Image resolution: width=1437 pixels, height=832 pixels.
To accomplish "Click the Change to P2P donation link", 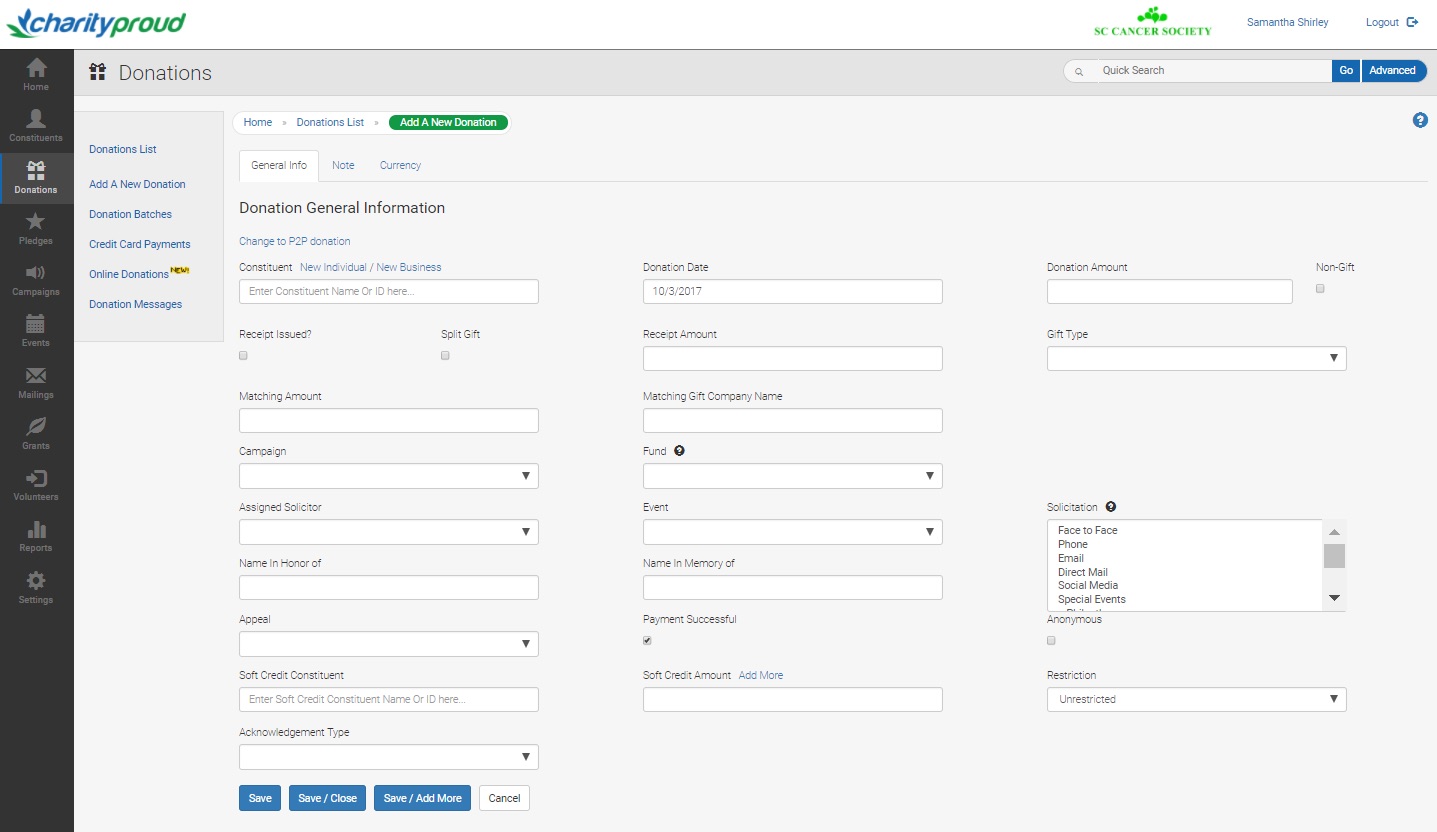I will (294, 241).
